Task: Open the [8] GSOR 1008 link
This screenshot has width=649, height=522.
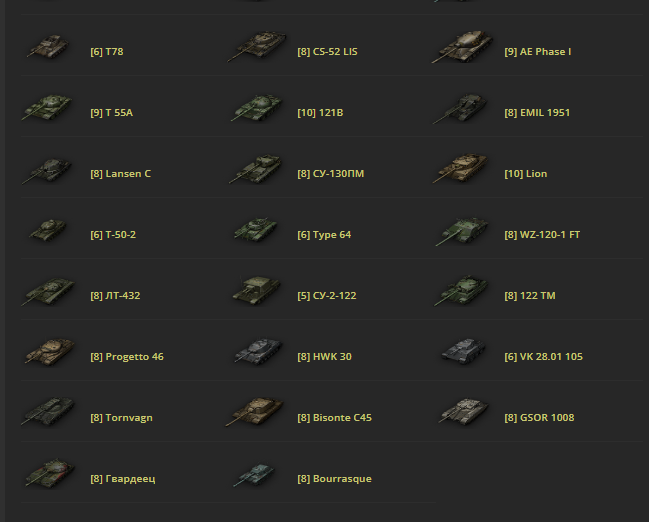Action: (539, 417)
